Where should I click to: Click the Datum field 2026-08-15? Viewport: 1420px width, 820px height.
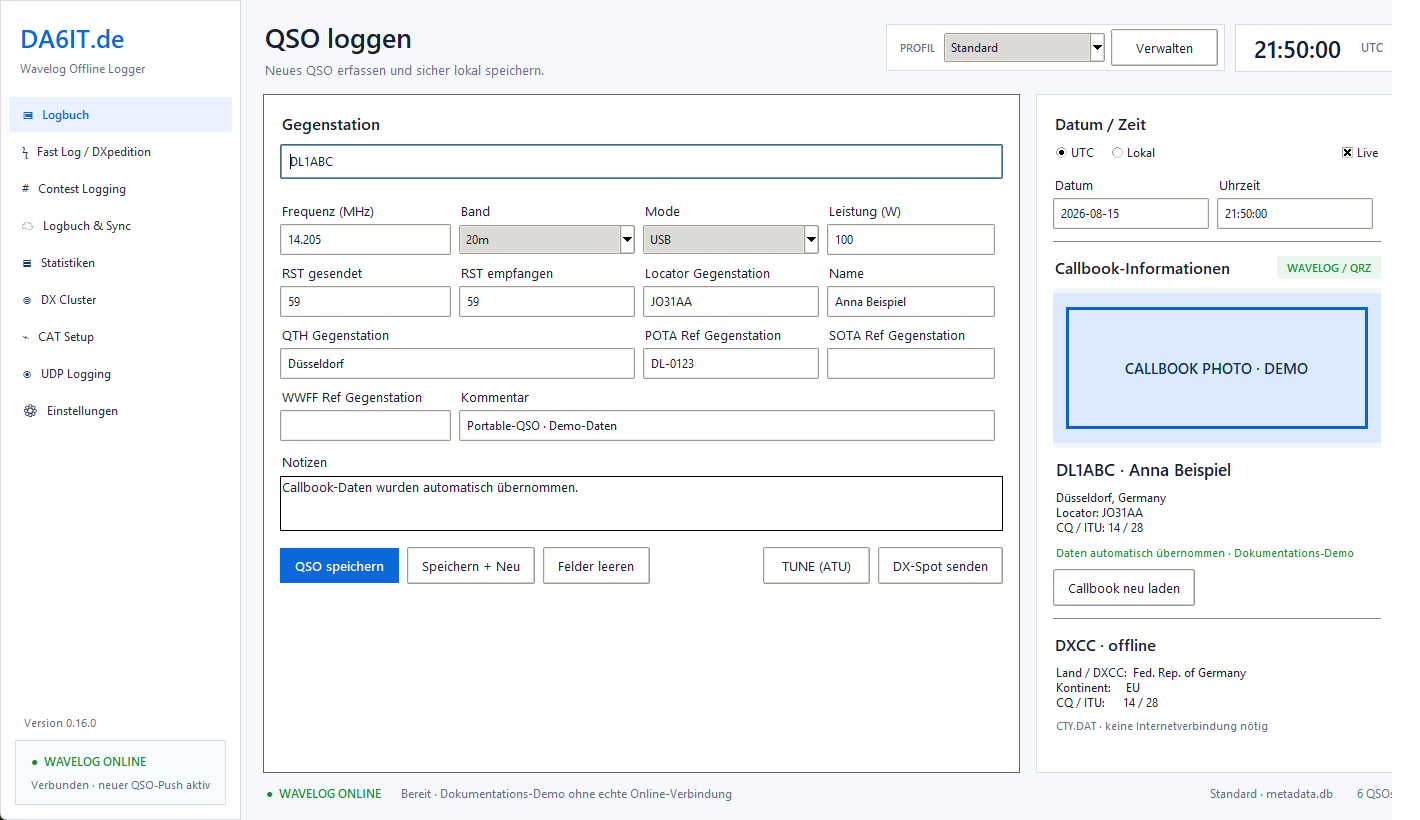click(x=1131, y=214)
